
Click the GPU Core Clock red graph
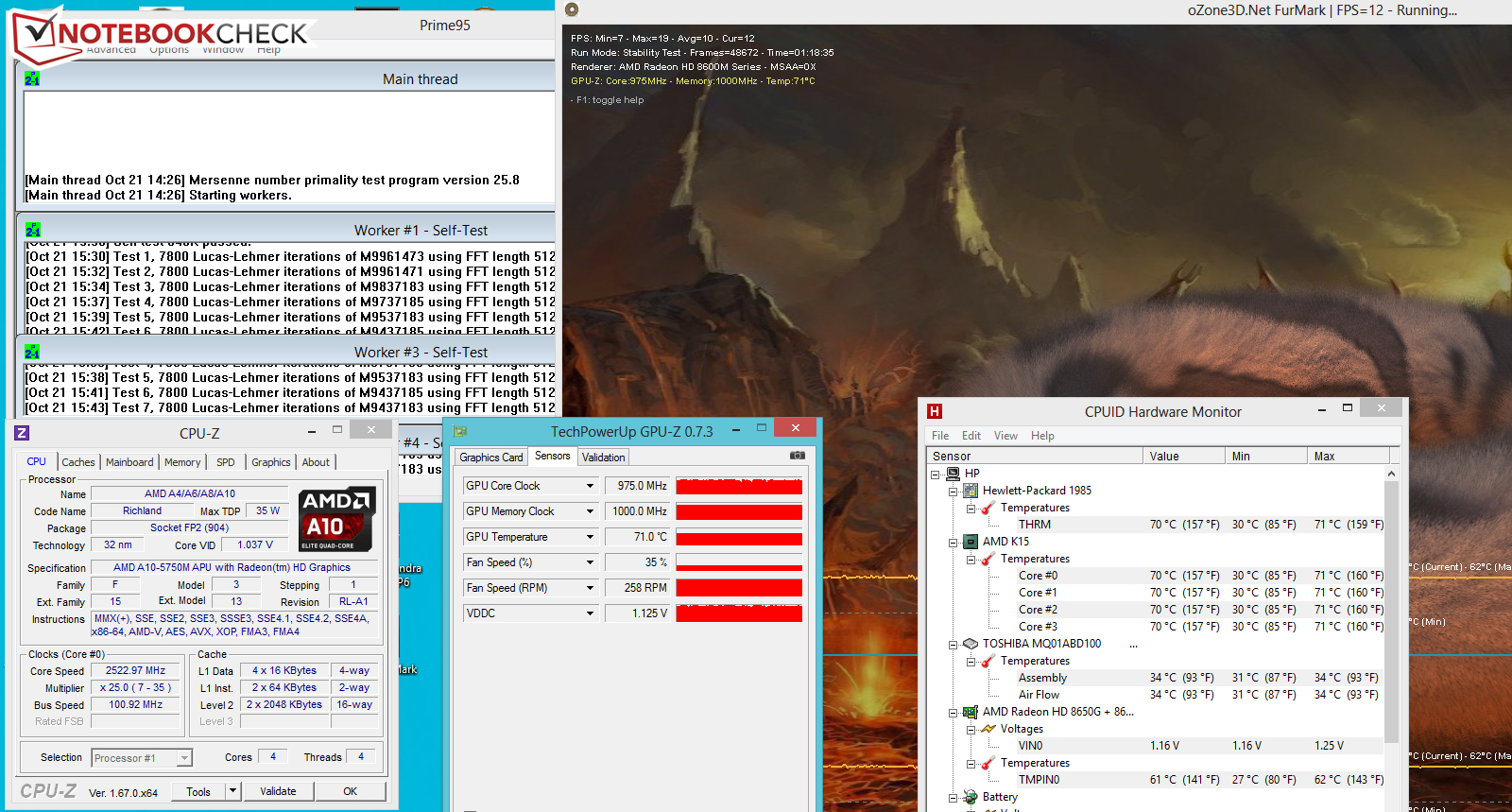(x=739, y=486)
